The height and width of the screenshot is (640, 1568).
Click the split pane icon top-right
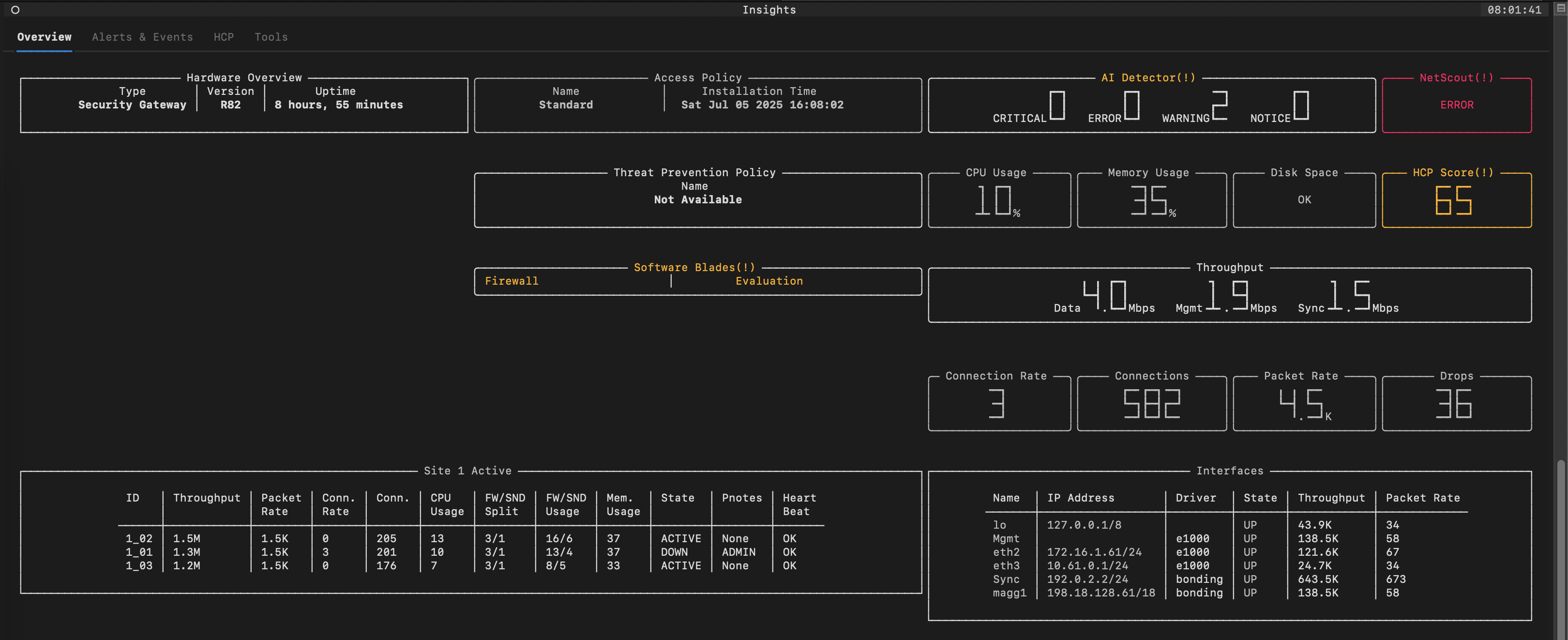coord(1560,9)
